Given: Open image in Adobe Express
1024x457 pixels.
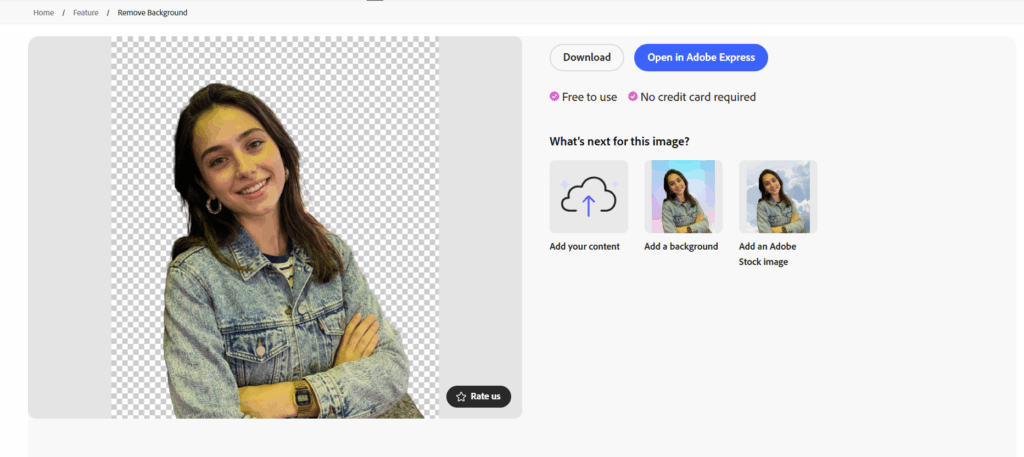Looking at the screenshot, I should point(701,57).
